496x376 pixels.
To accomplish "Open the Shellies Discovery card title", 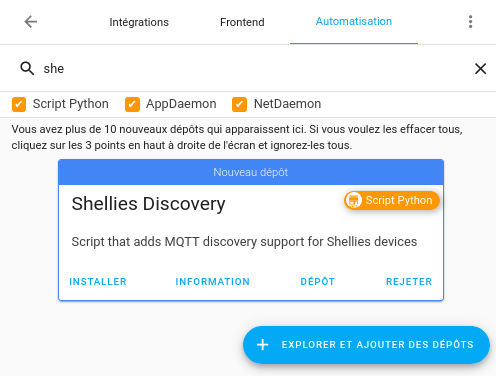I will (148, 204).
